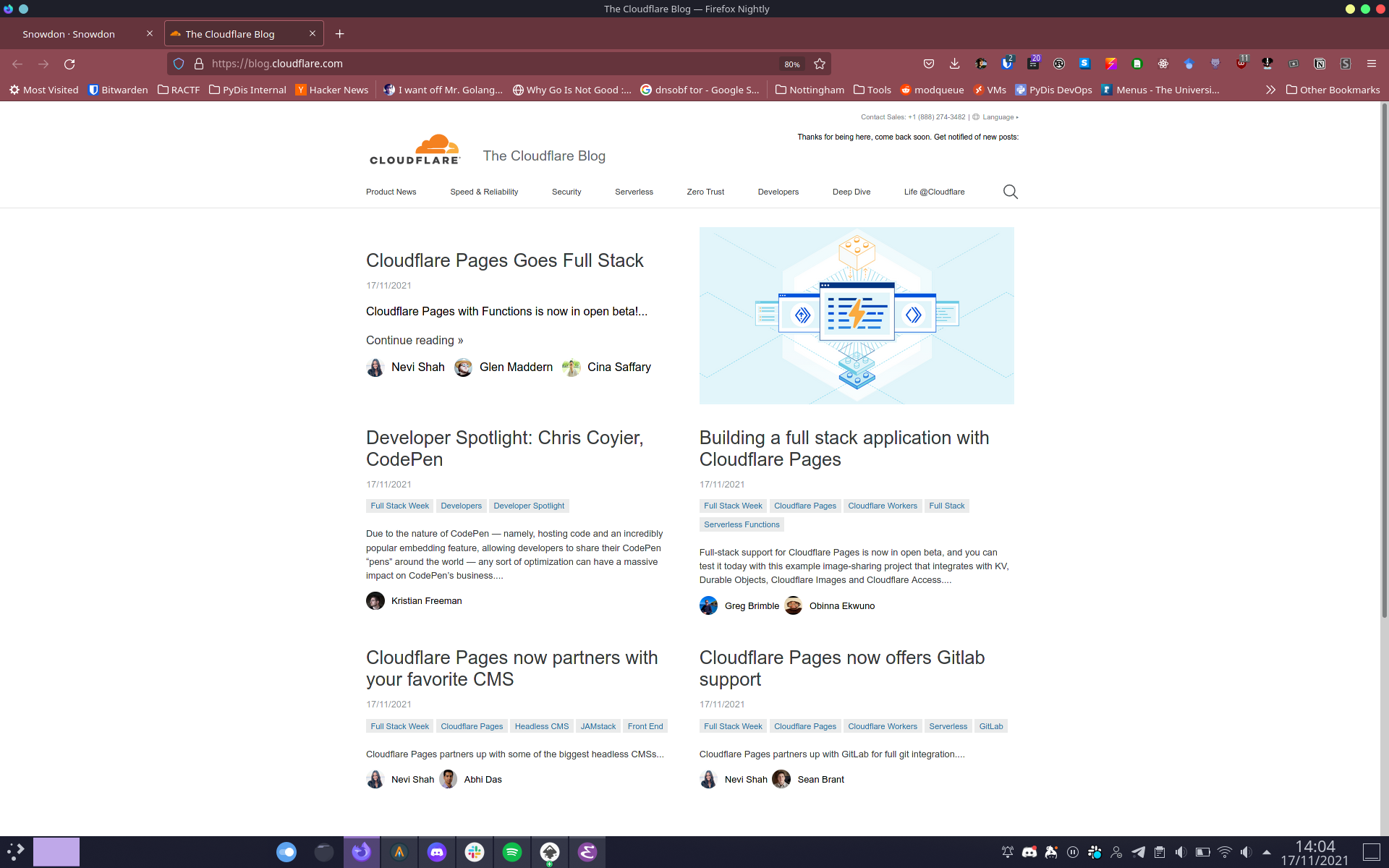Viewport: 1389px width, 868px height.
Task: Click the Cloudflare logo
Action: tap(415, 148)
